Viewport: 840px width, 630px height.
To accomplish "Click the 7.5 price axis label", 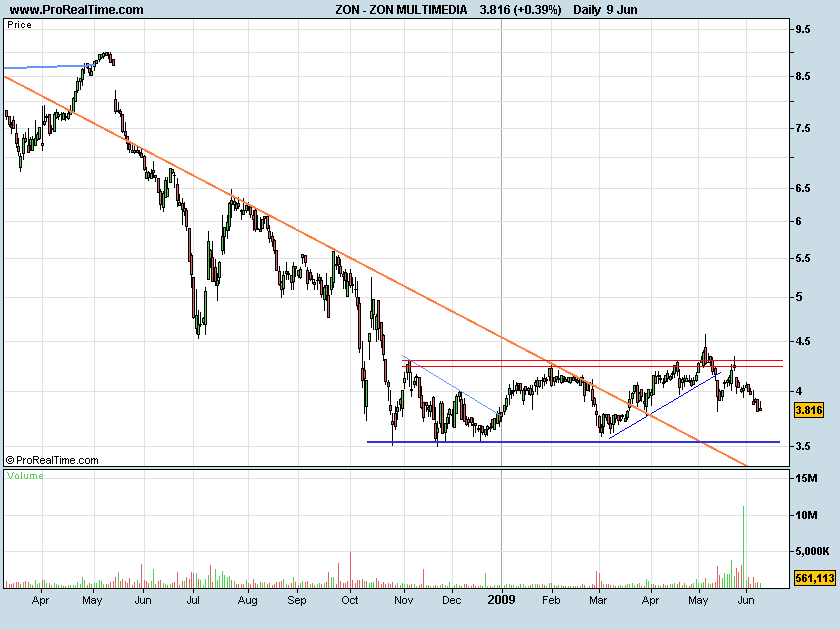I will coord(803,129).
